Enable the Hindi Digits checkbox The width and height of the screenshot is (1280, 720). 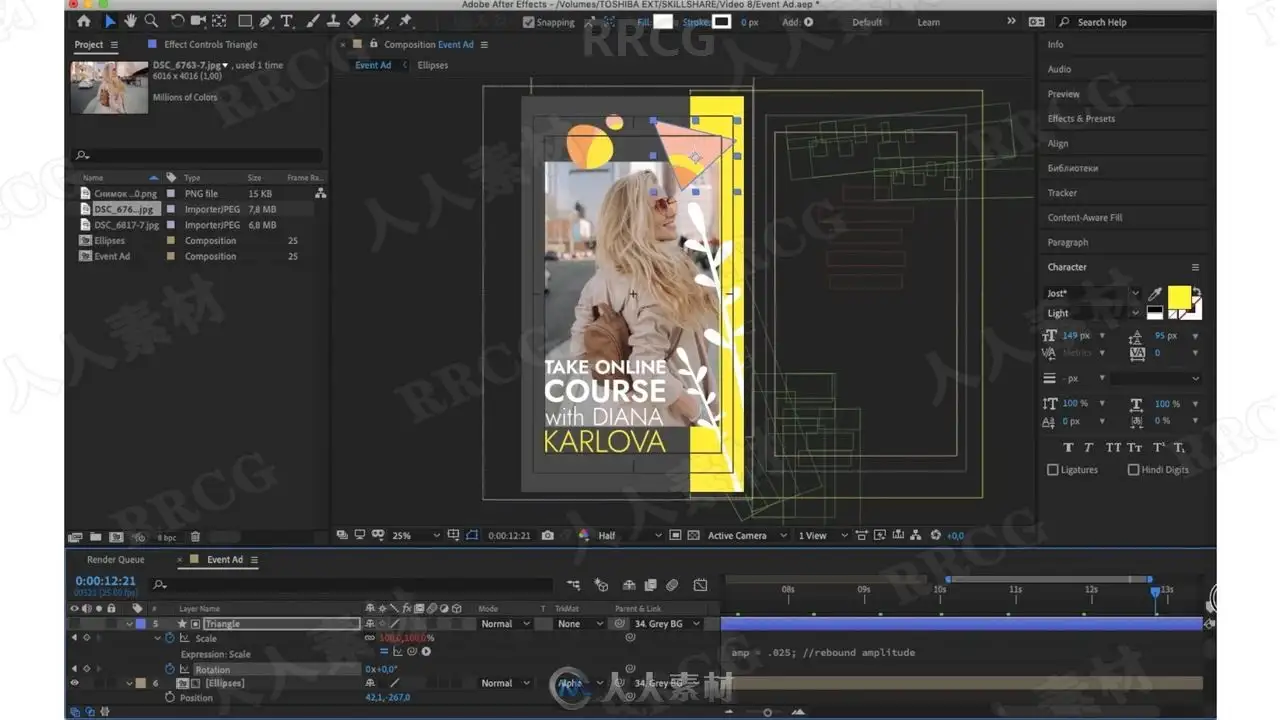1133,470
